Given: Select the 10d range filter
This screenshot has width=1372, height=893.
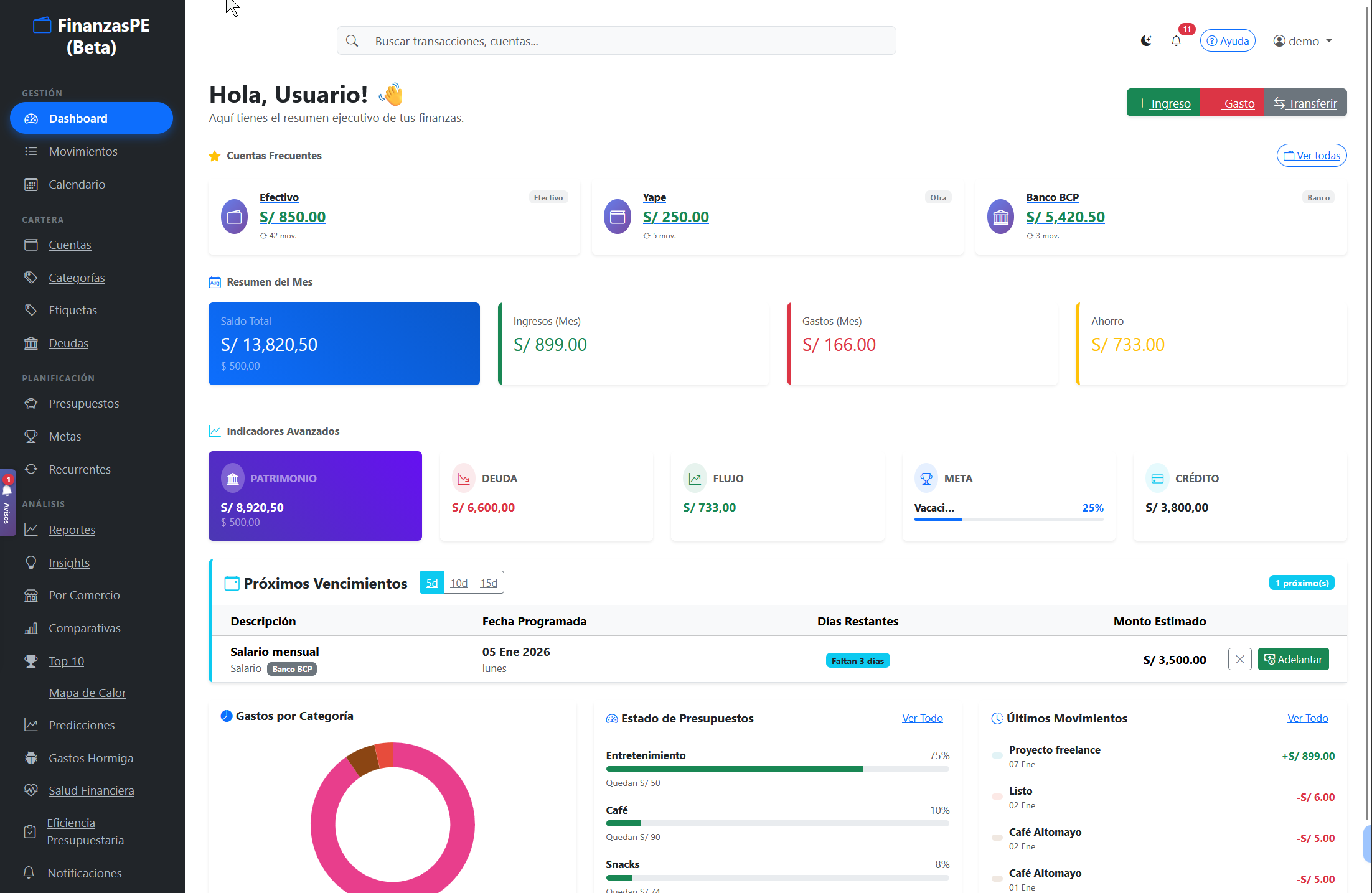Looking at the screenshot, I should [459, 582].
